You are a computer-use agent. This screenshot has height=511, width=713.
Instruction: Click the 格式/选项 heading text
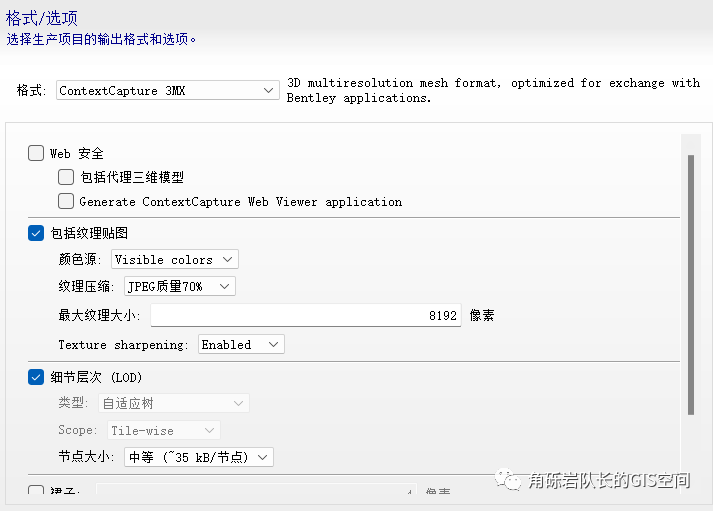(x=42, y=18)
